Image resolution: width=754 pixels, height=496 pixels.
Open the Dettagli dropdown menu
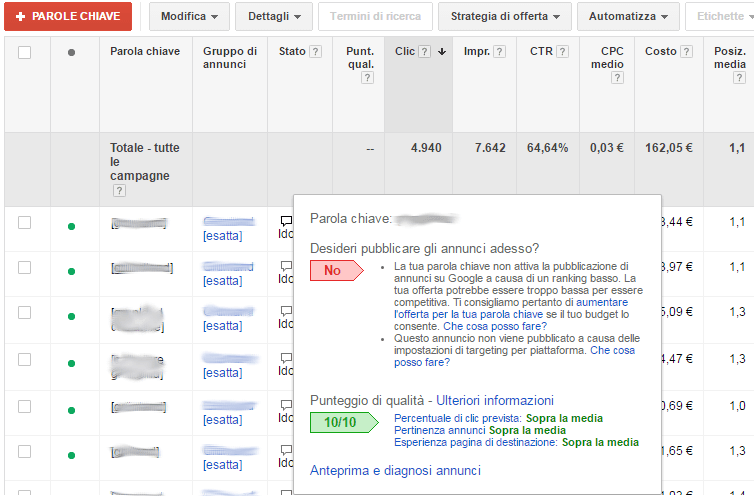tap(274, 16)
